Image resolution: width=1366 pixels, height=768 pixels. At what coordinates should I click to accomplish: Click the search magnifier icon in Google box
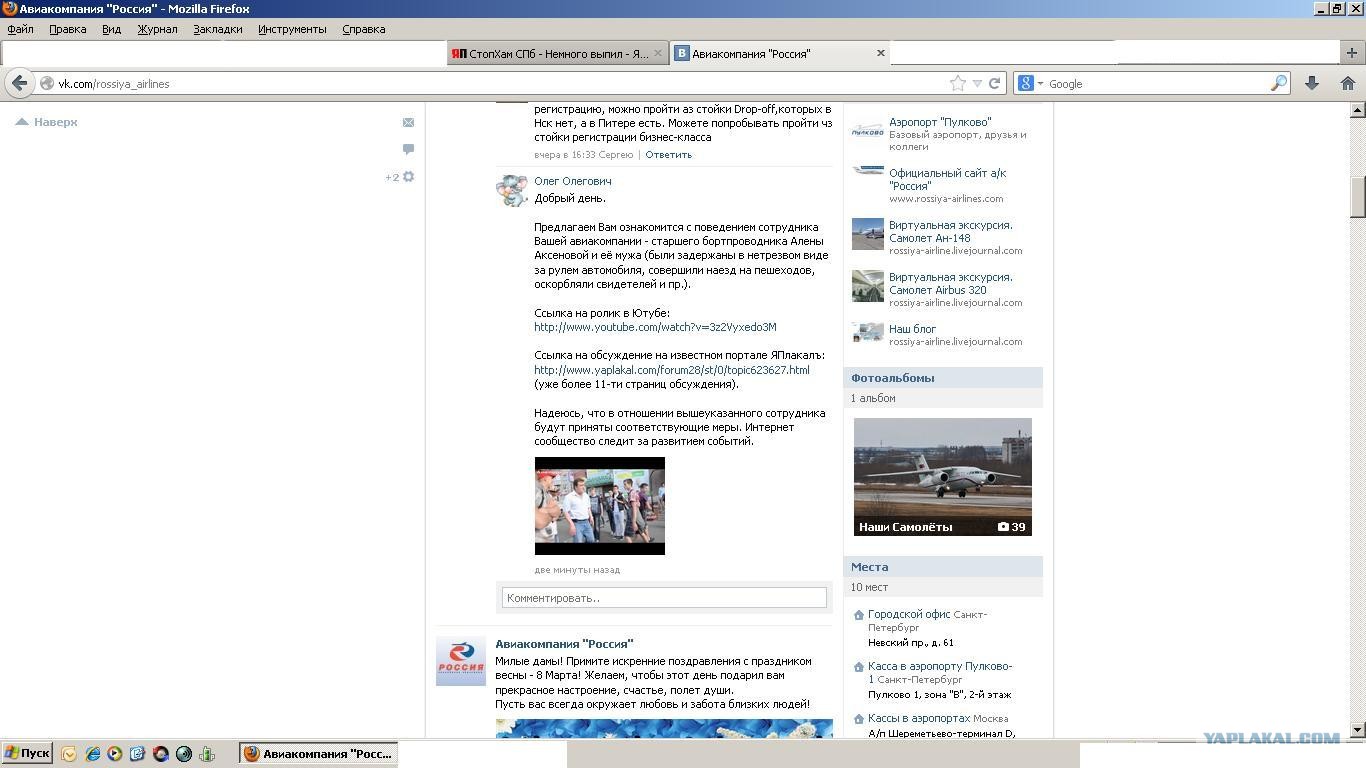point(1279,83)
